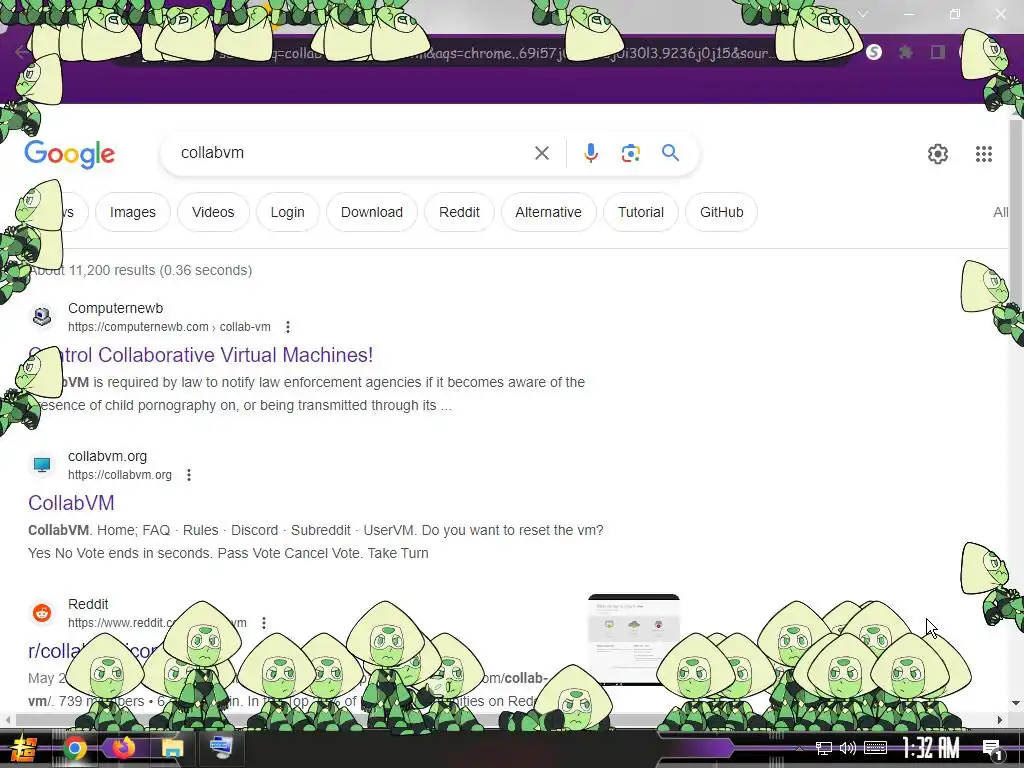Screen dimensions: 1024x768
Task: Open network status tray icon
Action: pos(824,748)
